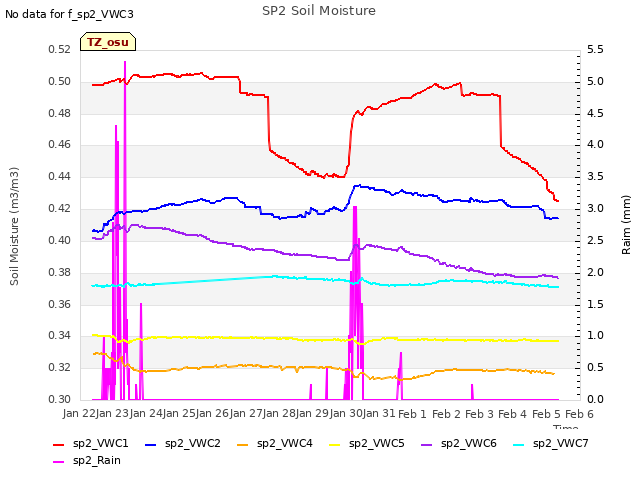Toggle the sp2_VWC4 legend entry
Screen dimensions: 640x480
275,444
